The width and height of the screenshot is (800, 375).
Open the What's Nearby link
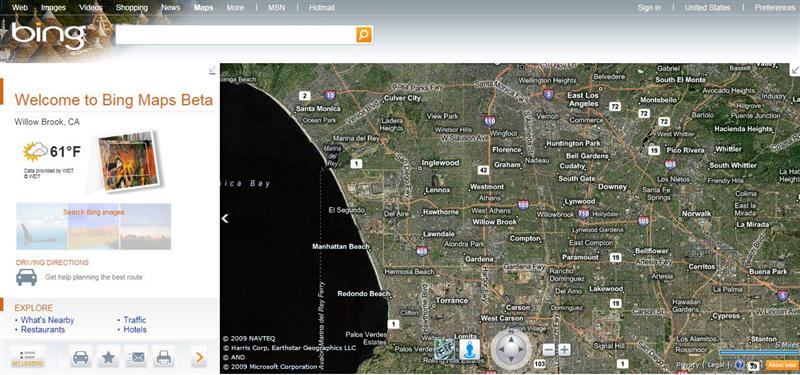tap(47, 320)
